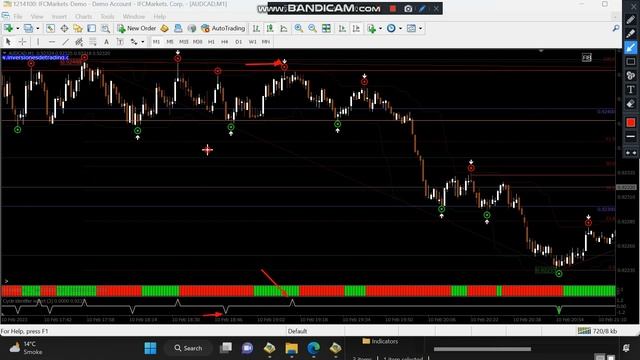Toggle the Market Watch window icon
The height and width of the screenshot is (360, 640).
point(50,28)
